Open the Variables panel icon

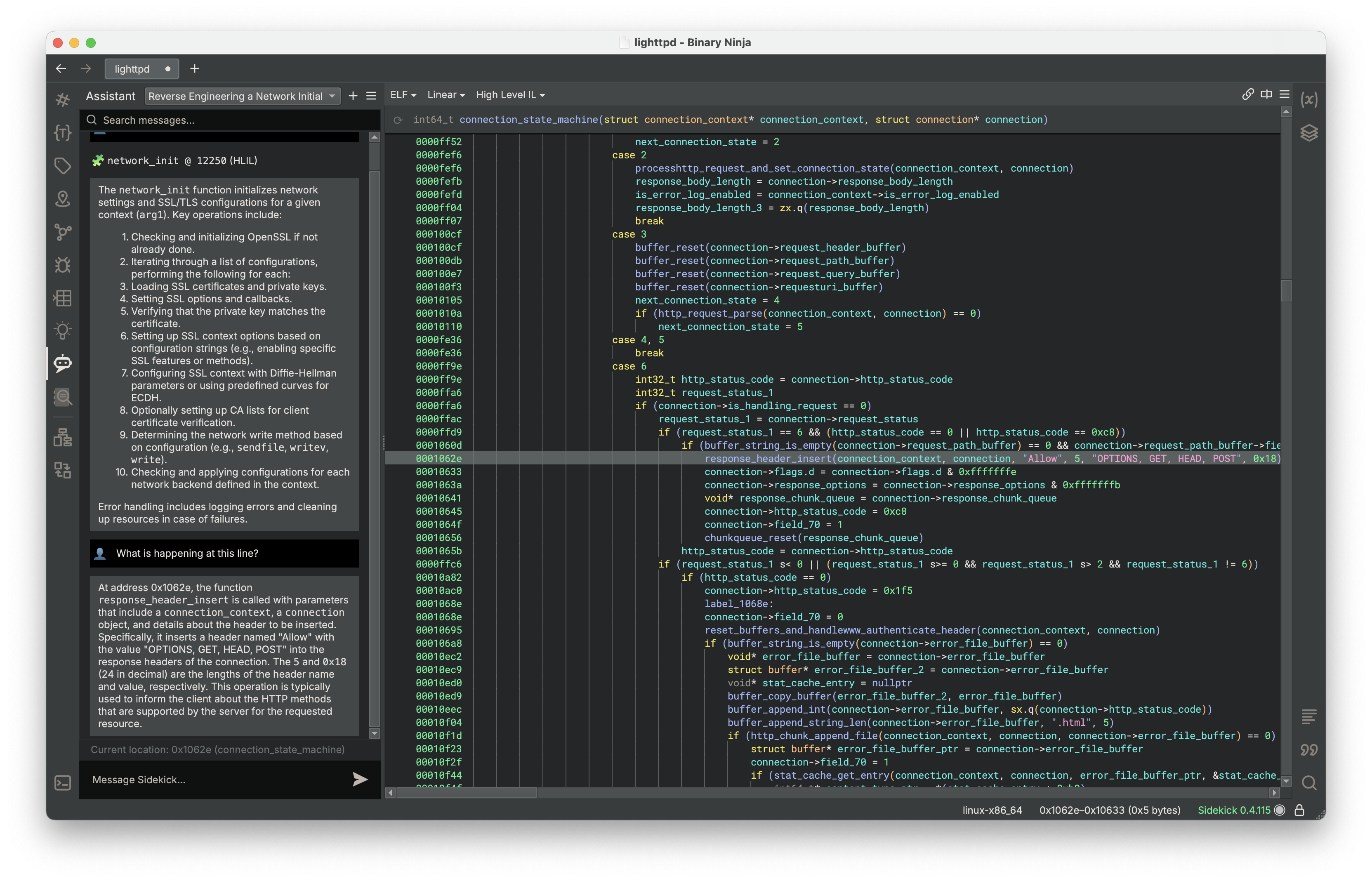coord(1308,99)
